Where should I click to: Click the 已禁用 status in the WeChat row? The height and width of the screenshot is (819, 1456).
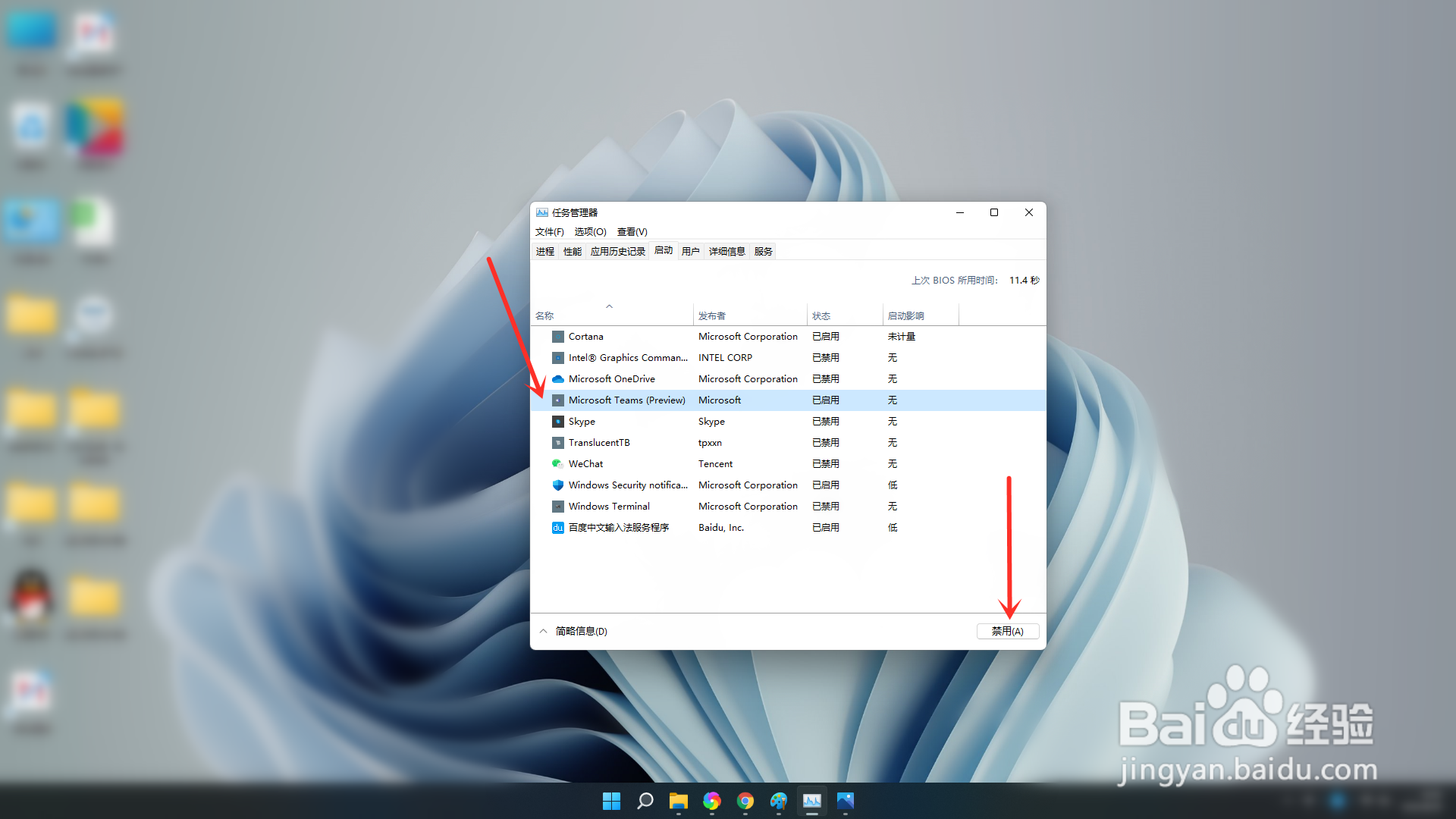click(x=826, y=464)
